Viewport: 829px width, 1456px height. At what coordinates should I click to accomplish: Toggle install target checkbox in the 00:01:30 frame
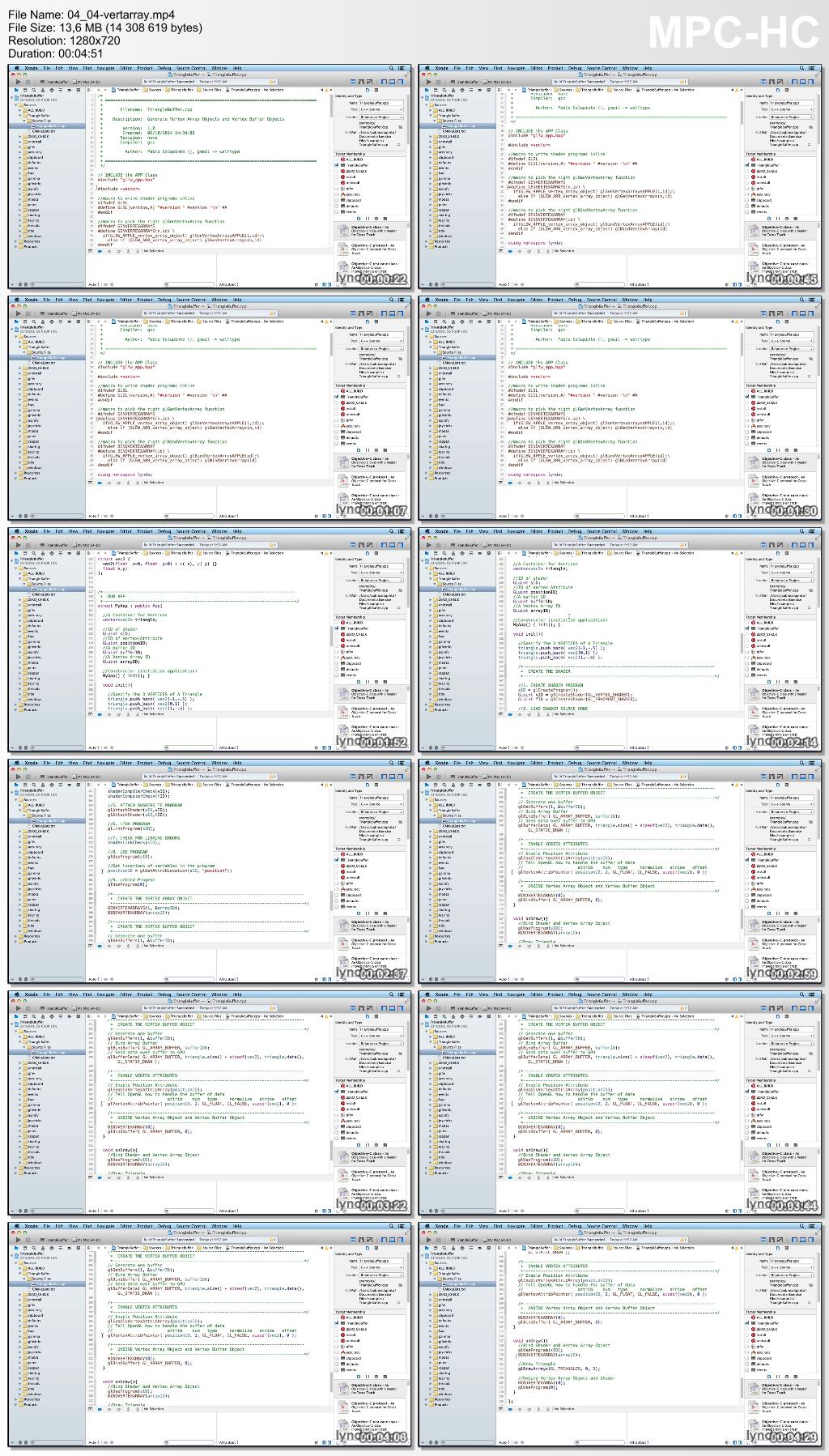(x=748, y=408)
